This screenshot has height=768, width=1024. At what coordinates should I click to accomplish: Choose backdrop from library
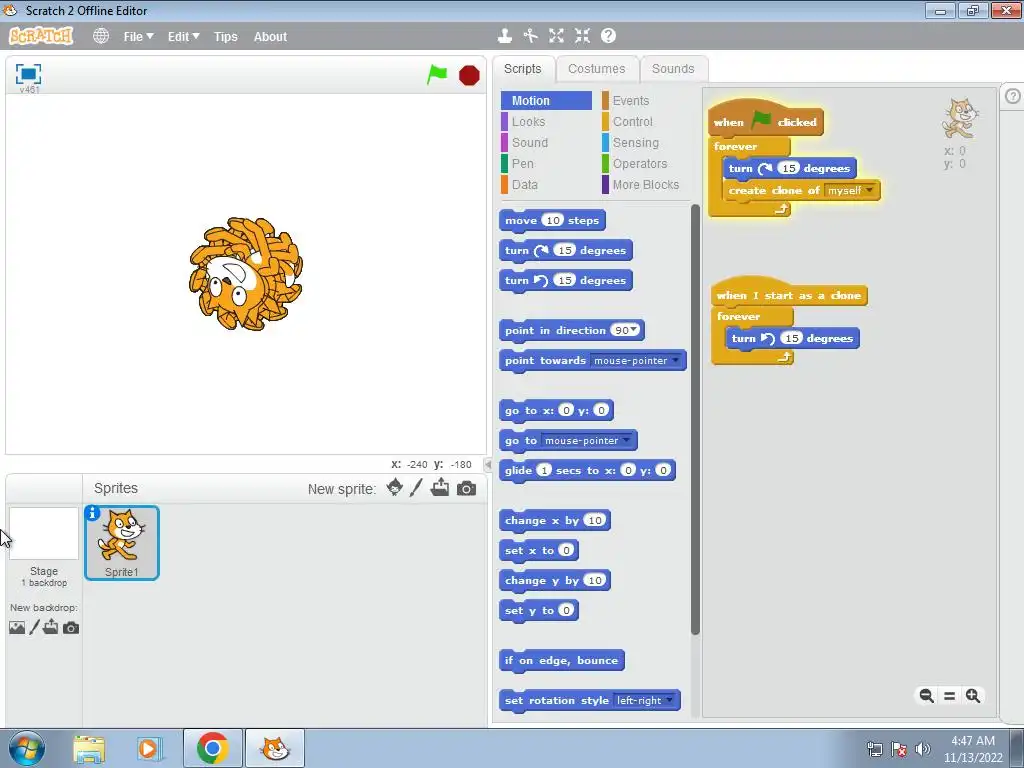click(17, 628)
